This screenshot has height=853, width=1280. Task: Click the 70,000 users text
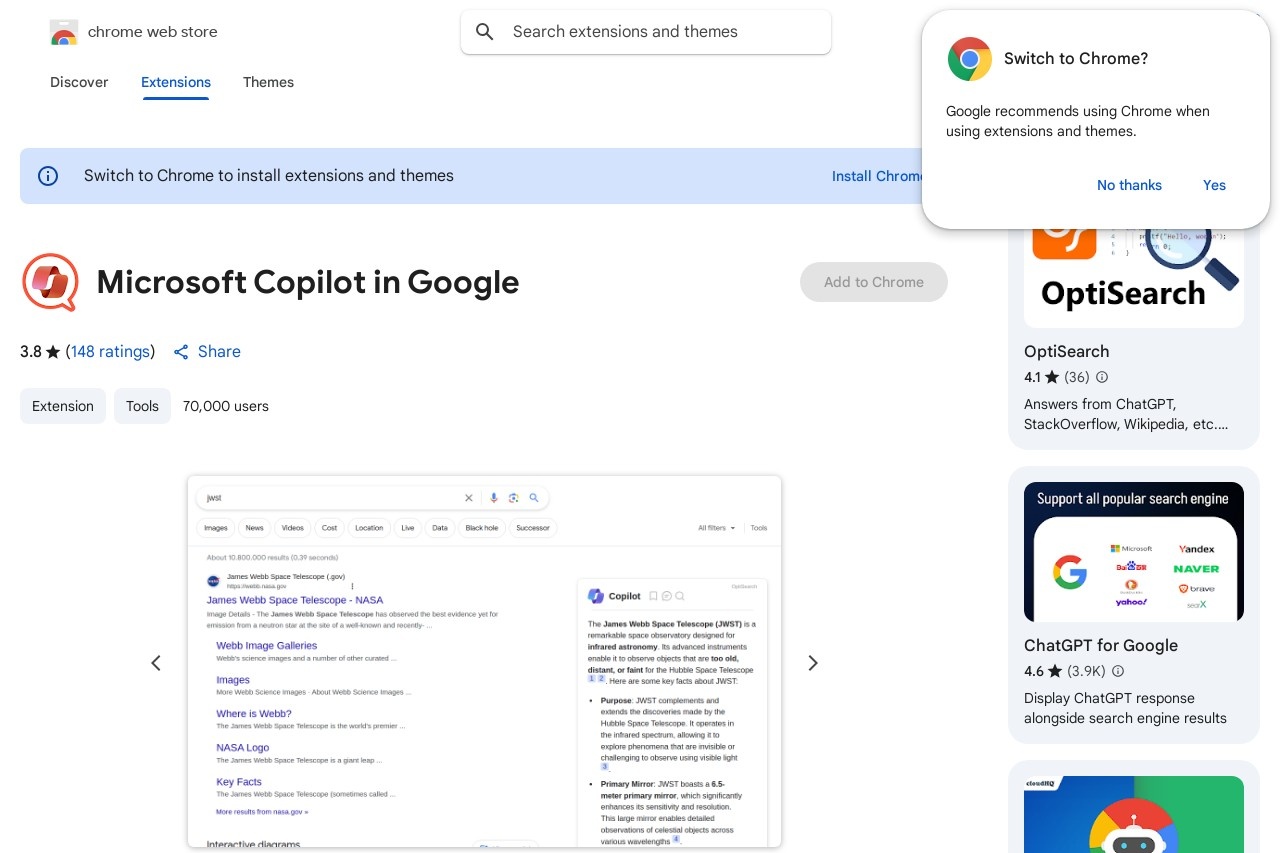(226, 406)
